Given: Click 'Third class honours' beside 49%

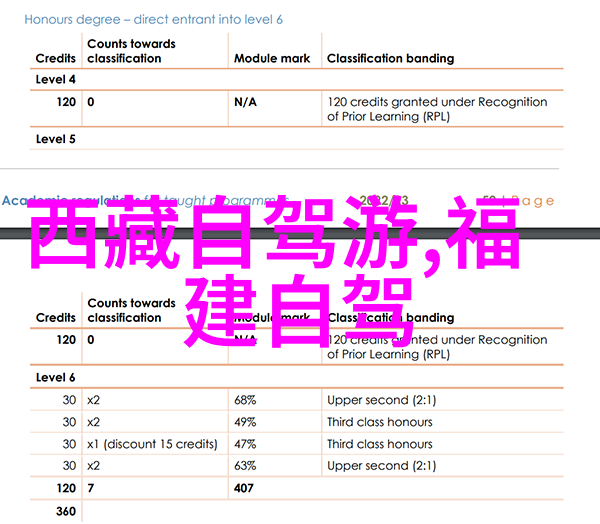Looking at the screenshot, I should 380,422.
